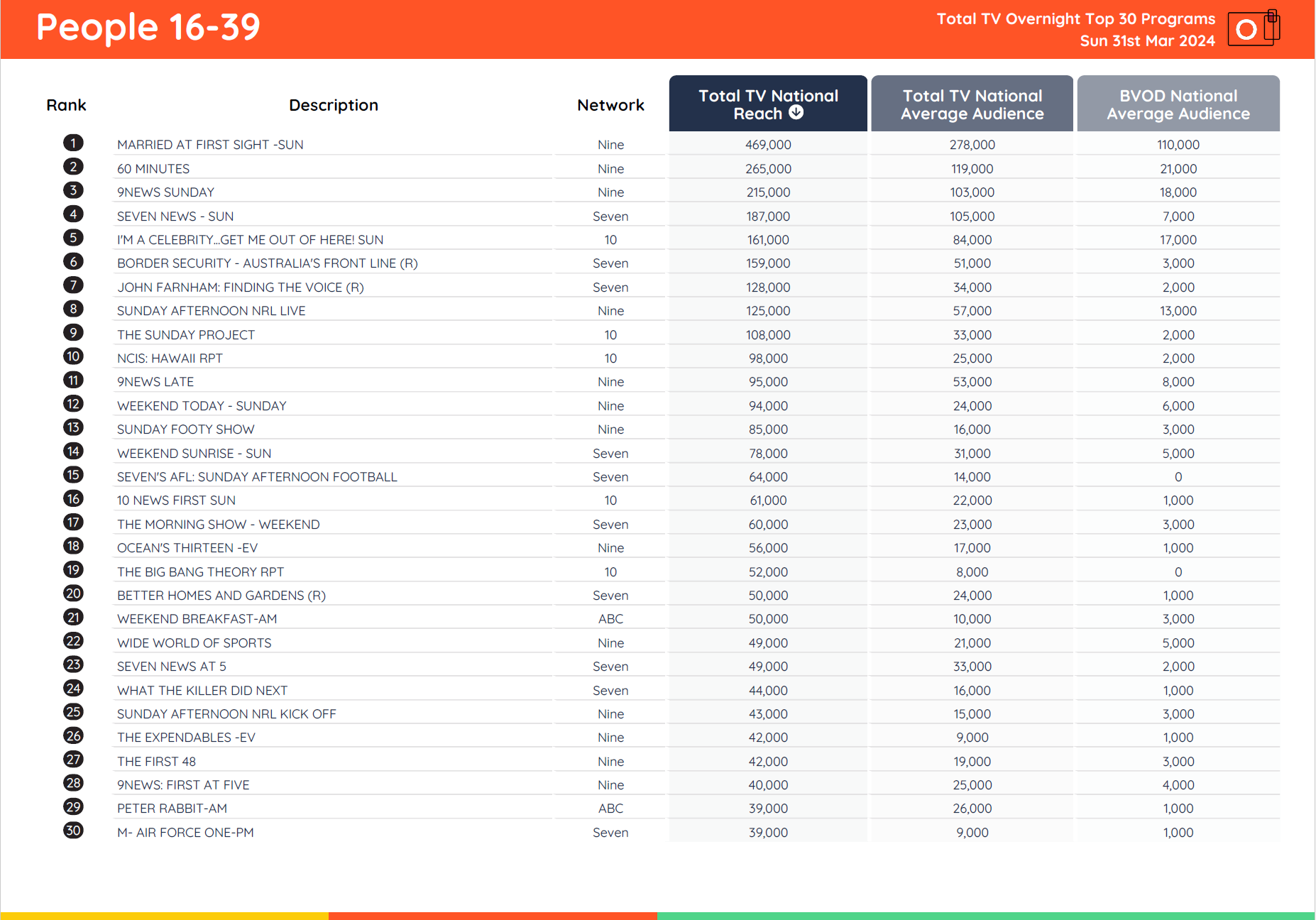The height and width of the screenshot is (920, 1316).
Task: Toggle sorting on BVOD National Average Audience
Action: click(1178, 104)
